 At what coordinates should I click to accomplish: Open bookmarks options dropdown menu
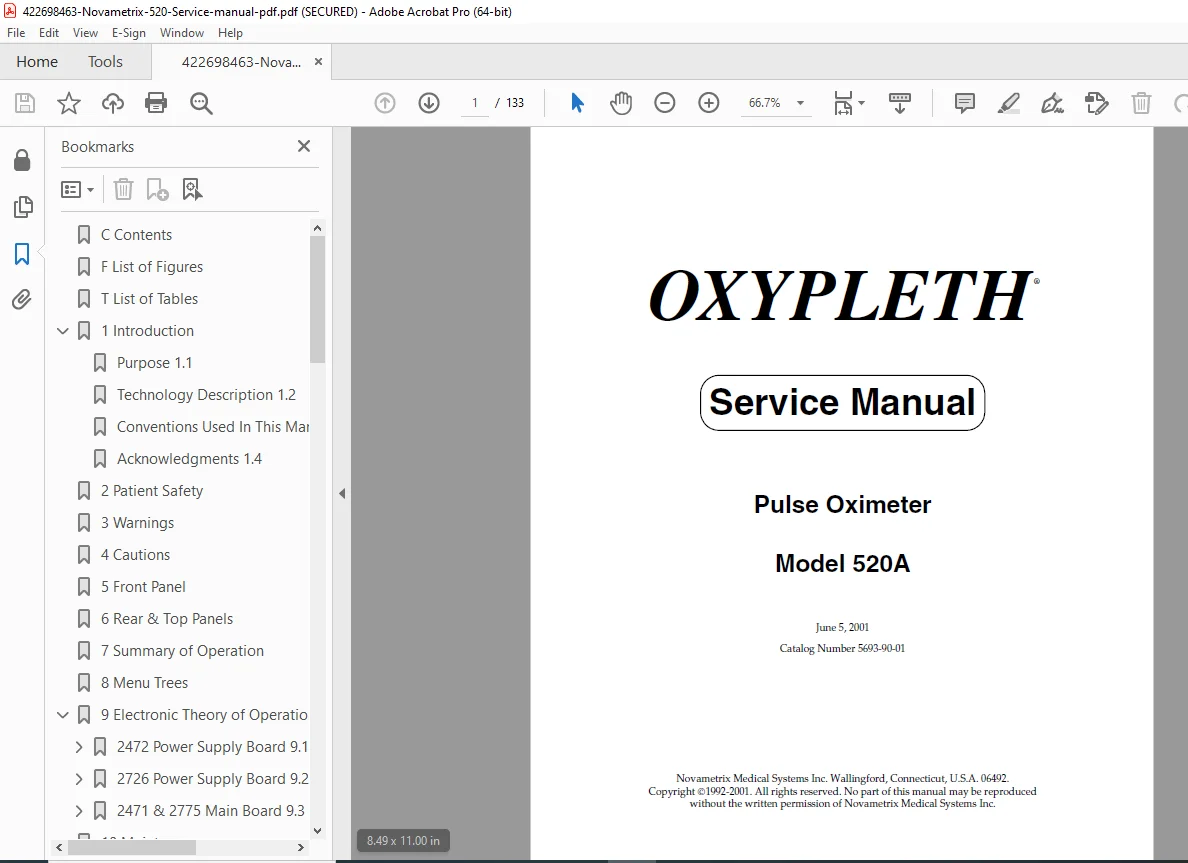point(77,189)
